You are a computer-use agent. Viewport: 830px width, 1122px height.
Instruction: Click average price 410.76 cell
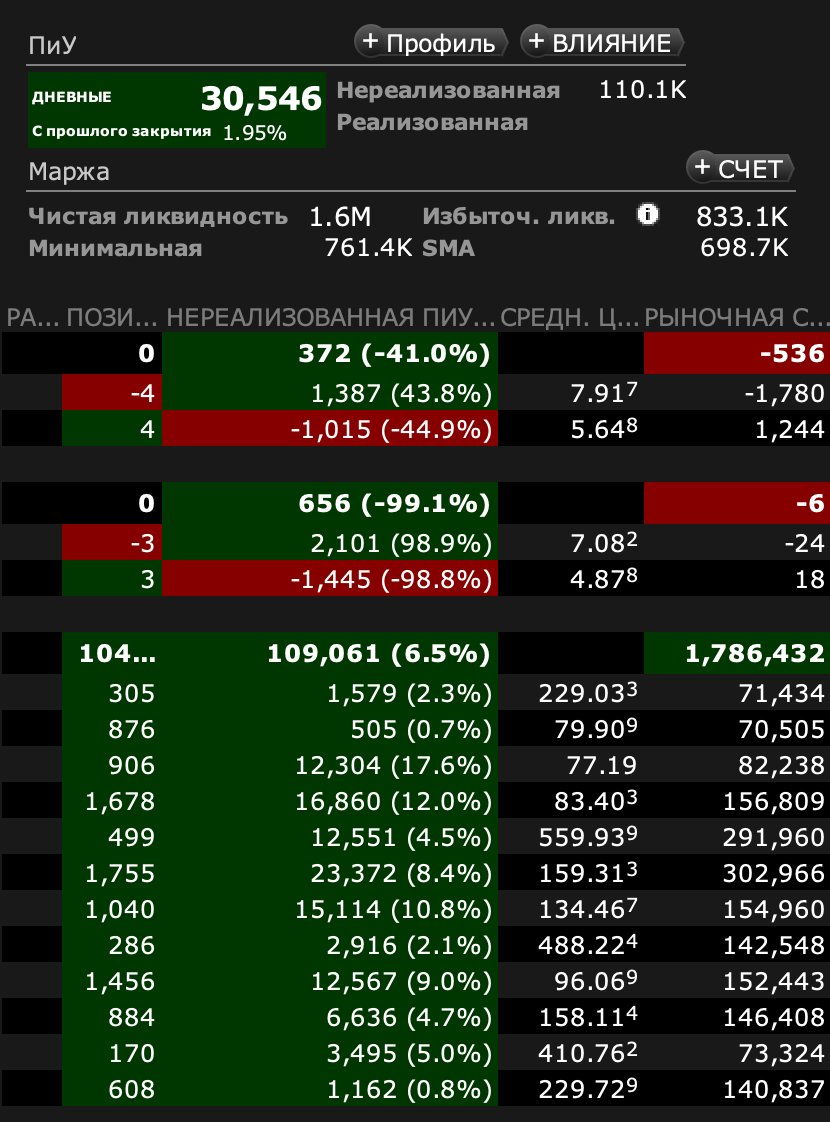571,1053
